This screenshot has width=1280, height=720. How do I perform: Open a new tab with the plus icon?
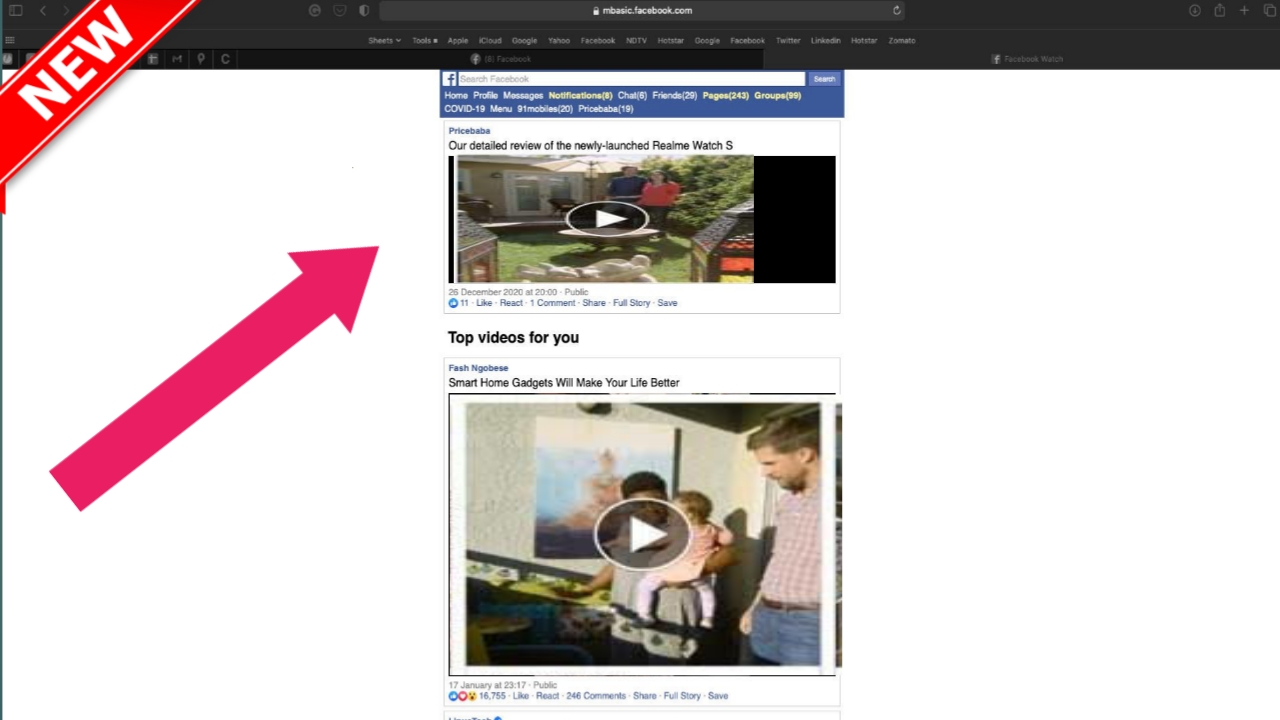tap(1244, 10)
